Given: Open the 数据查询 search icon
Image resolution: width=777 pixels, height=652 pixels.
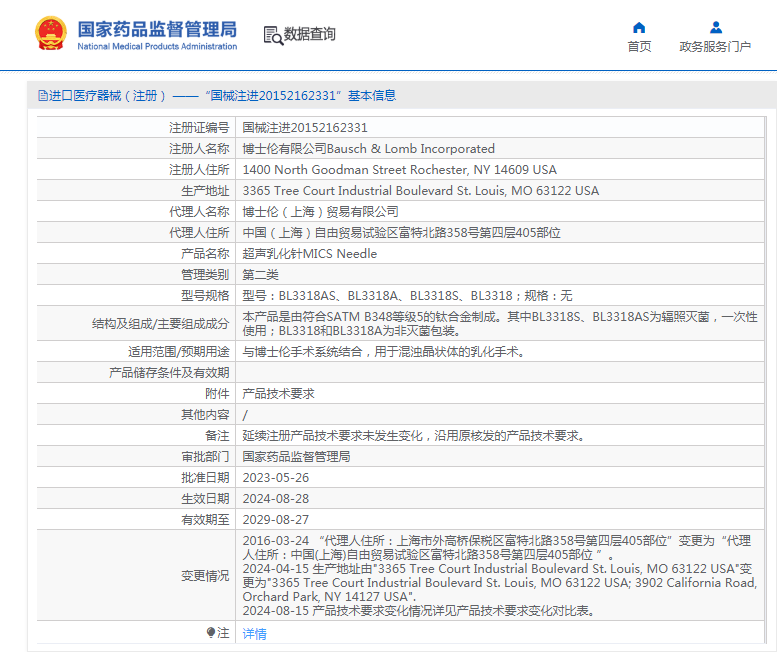Looking at the screenshot, I should tap(273, 35).
